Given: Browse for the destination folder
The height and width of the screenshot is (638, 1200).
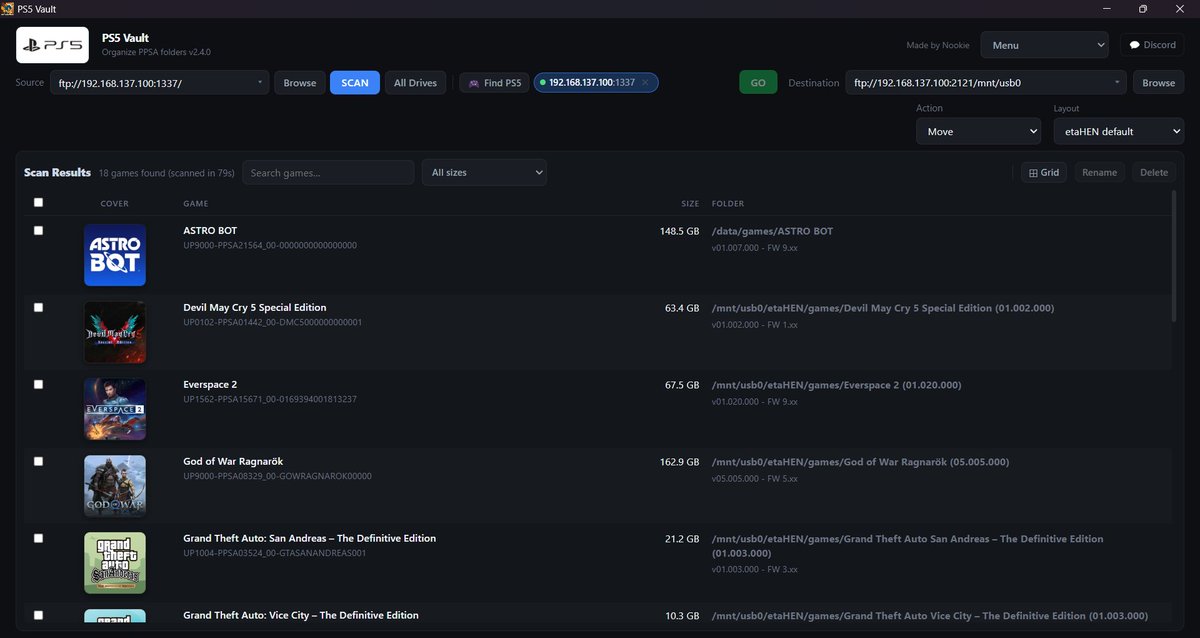Looking at the screenshot, I should point(1158,83).
